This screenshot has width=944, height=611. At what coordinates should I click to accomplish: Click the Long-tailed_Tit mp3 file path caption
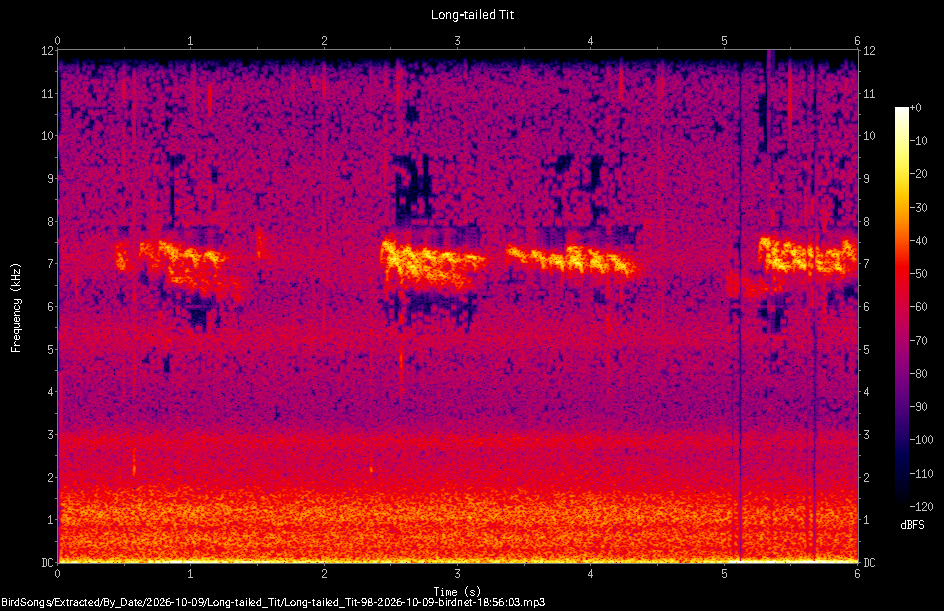point(273,602)
